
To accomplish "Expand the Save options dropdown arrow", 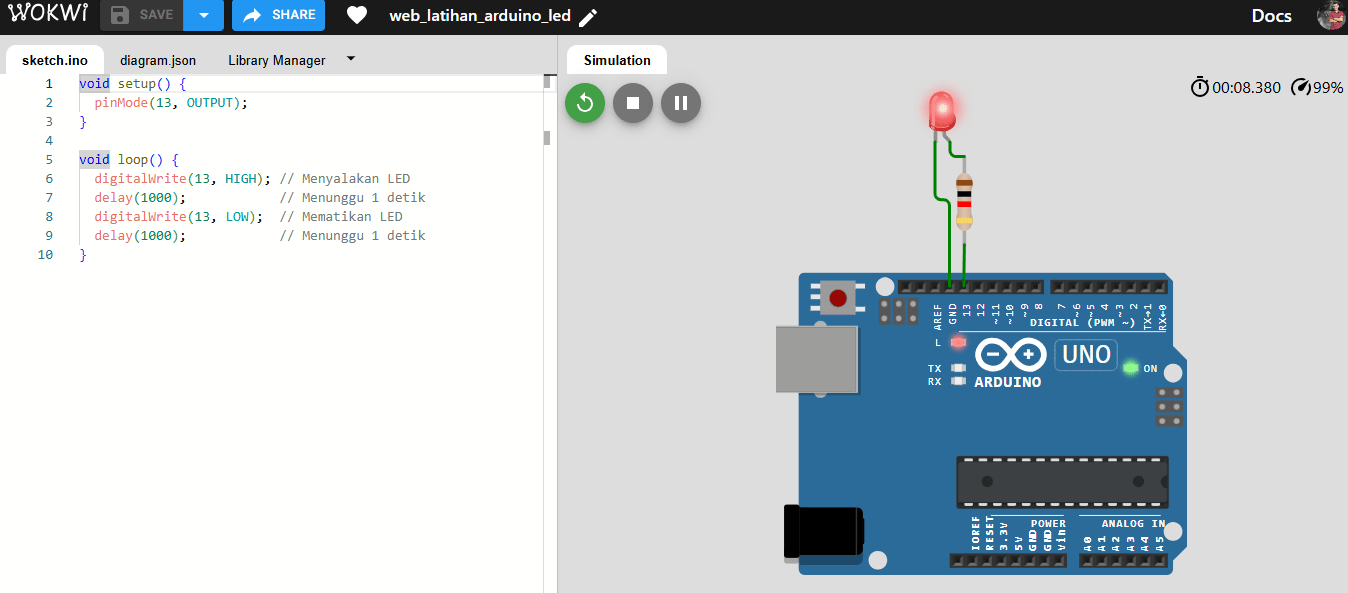I will 204,15.
